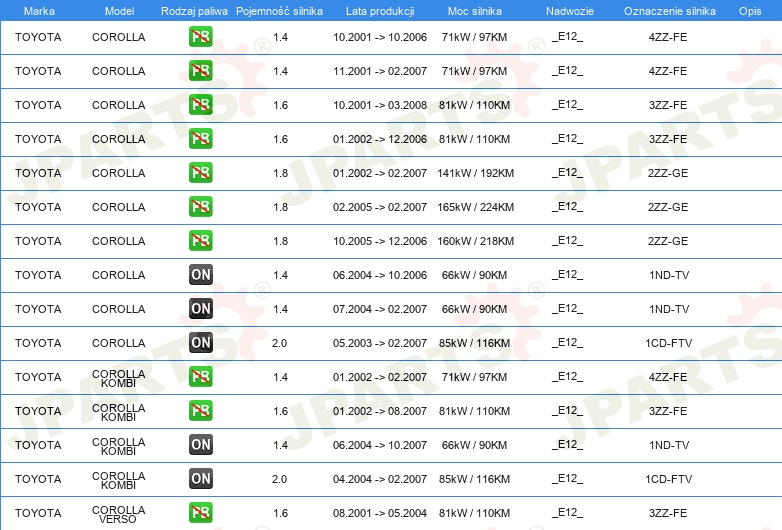Select the production years 10.2001 -> 03.2008
The image size is (782, 530).
point(380,105)
